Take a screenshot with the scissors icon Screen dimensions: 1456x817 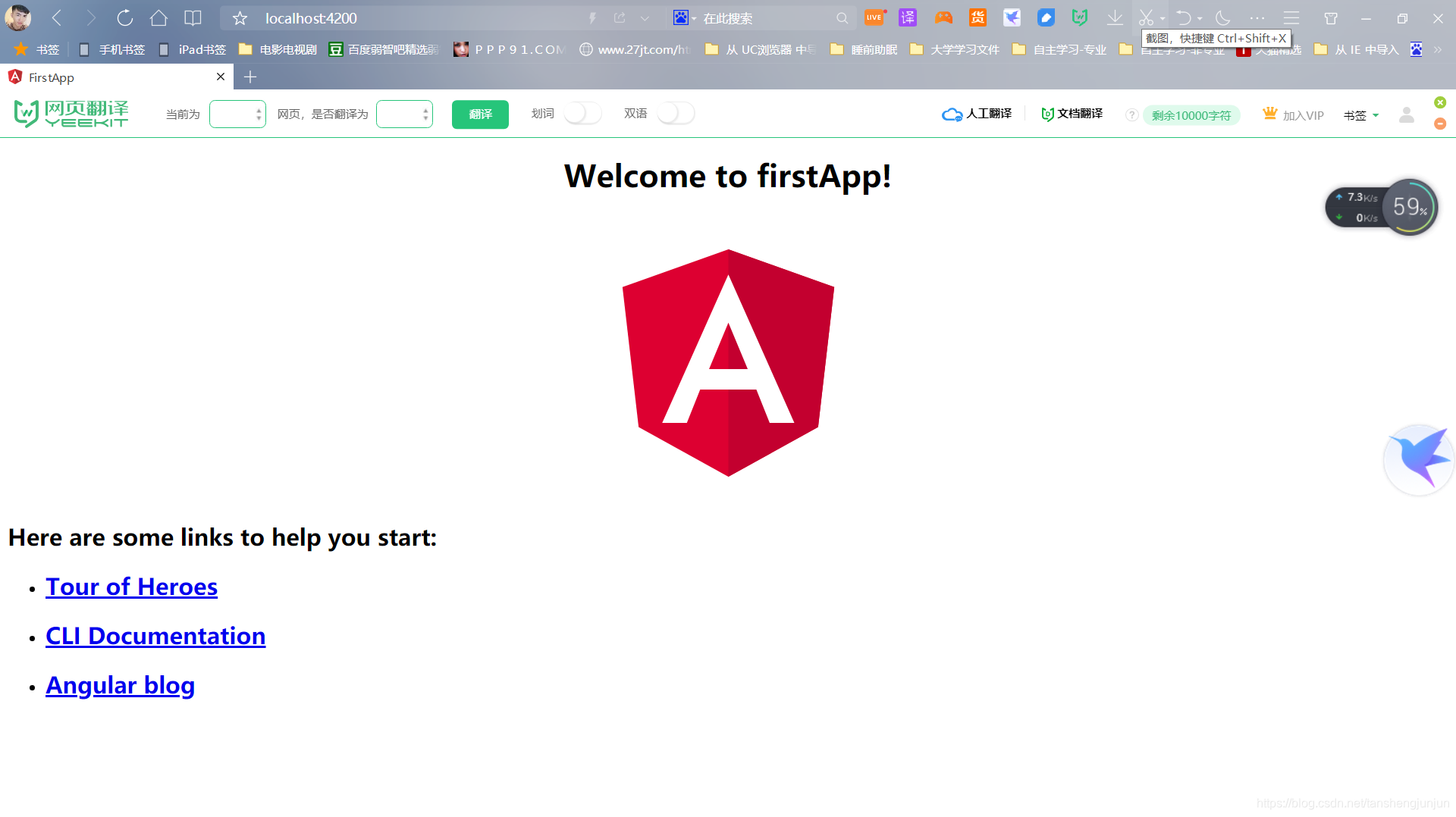pos(1146,17)
